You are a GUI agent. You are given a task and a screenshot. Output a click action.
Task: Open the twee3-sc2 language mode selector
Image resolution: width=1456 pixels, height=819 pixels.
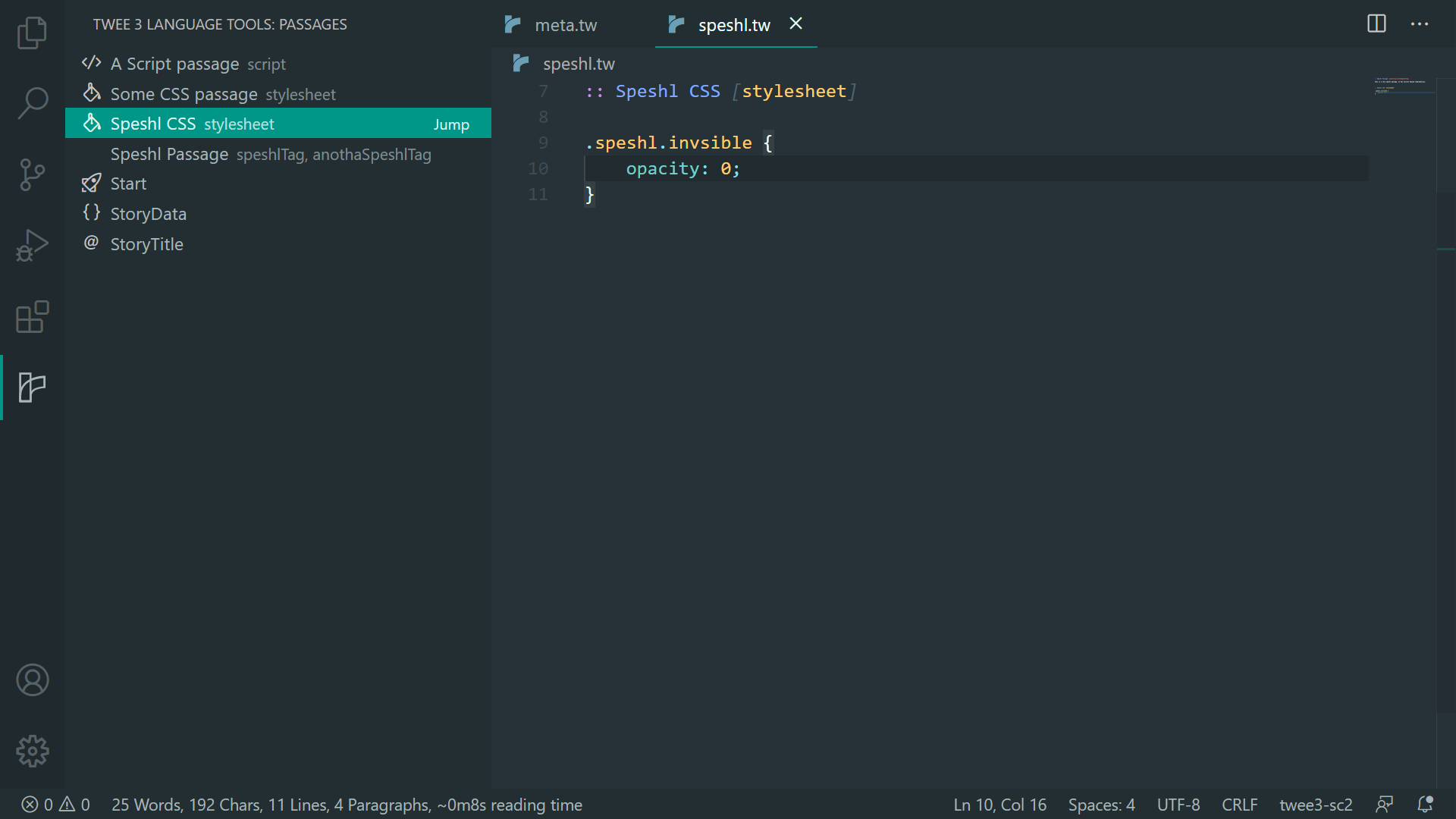click(x=1316, y=805)
